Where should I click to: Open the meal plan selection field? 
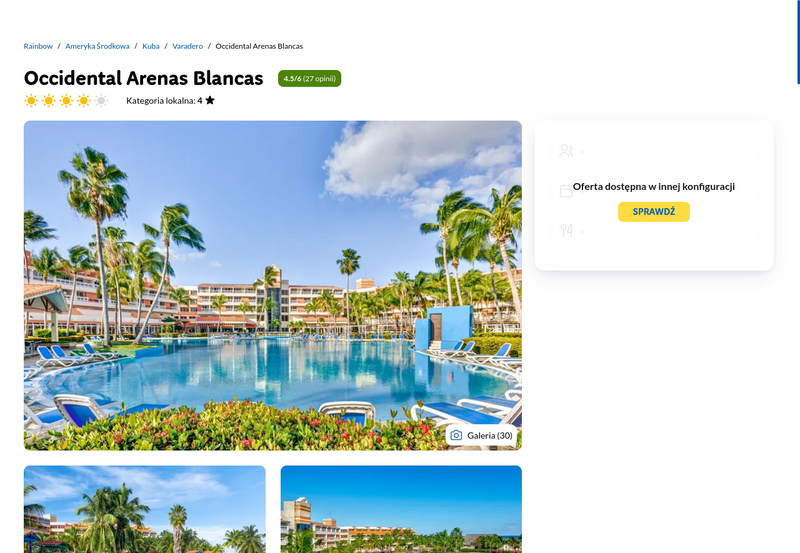[x=654, y=231]
